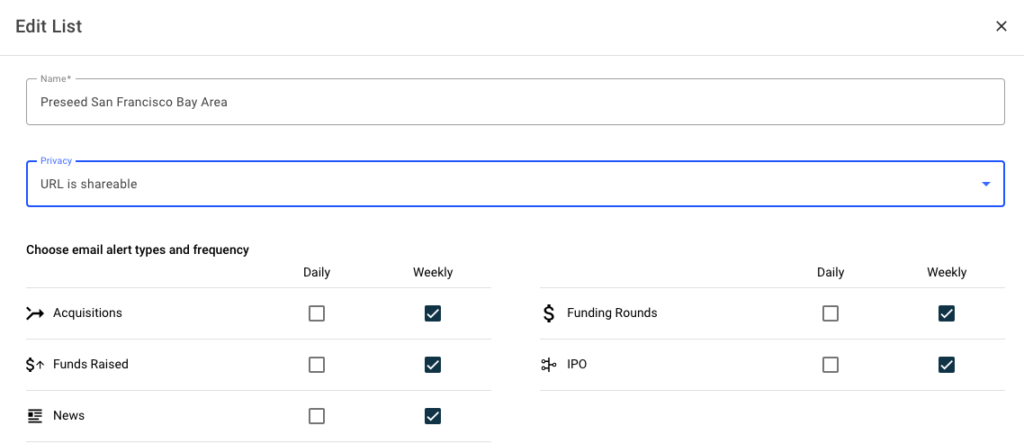Enable daily alerts for Funds Raised
Viewport: 1024px width, 444px height.
click(x=317, y=365)
